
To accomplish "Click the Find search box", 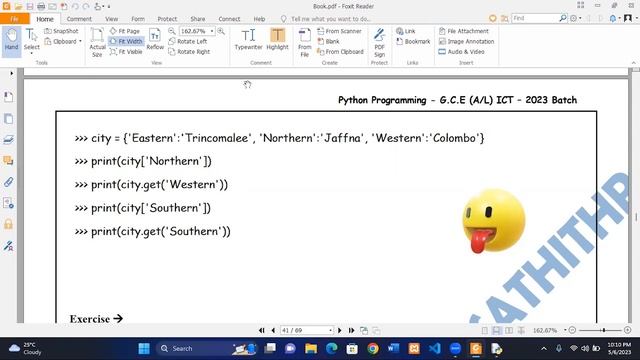I will point(535,18).
